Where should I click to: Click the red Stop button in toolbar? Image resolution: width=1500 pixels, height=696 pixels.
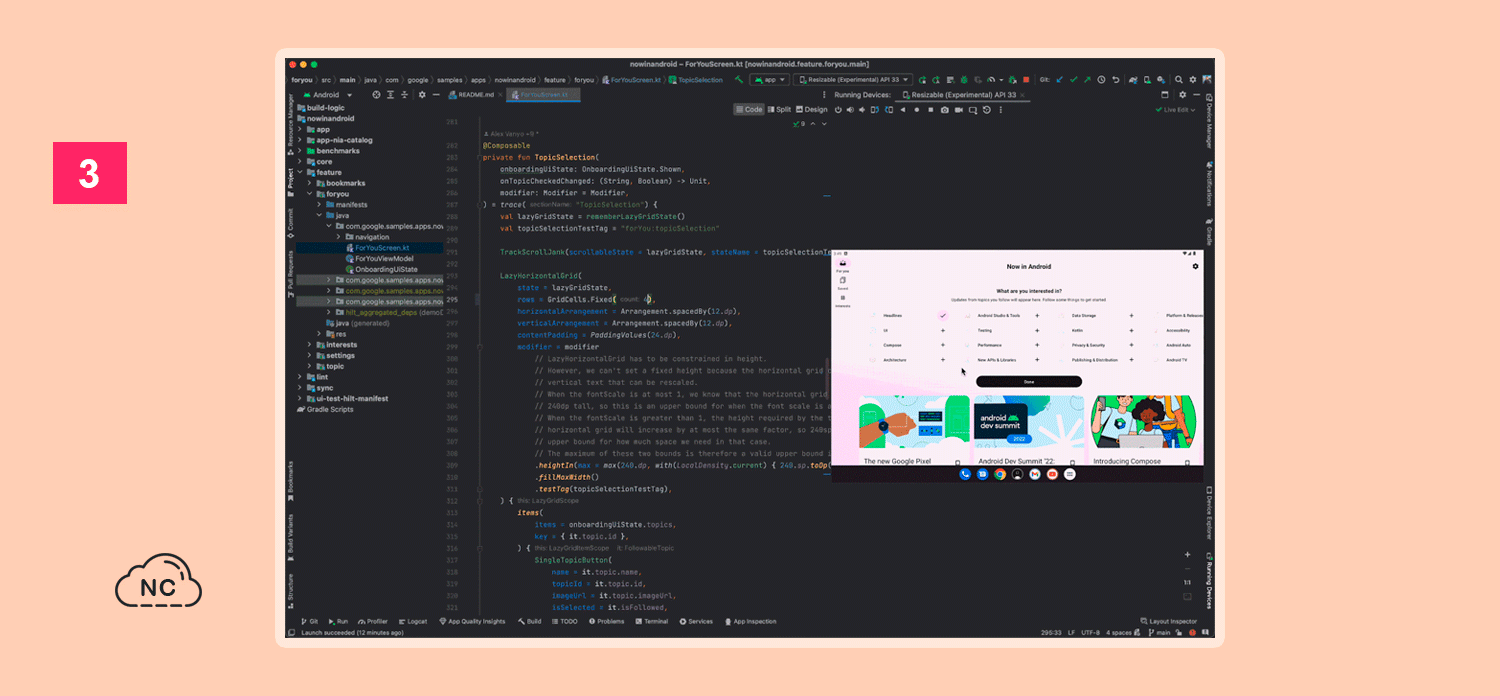(1026, 79)
